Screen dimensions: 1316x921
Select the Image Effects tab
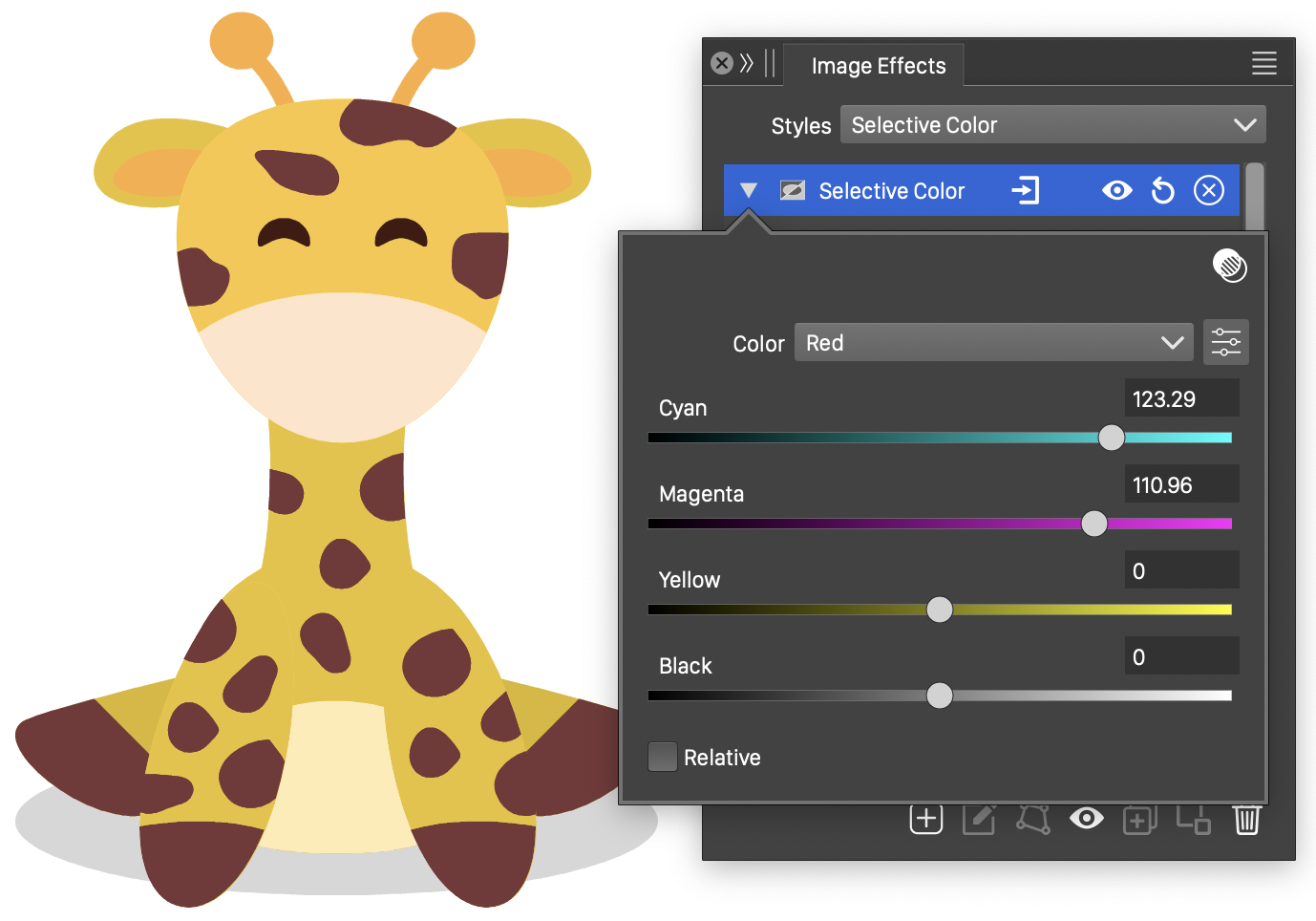pos(878,66)
